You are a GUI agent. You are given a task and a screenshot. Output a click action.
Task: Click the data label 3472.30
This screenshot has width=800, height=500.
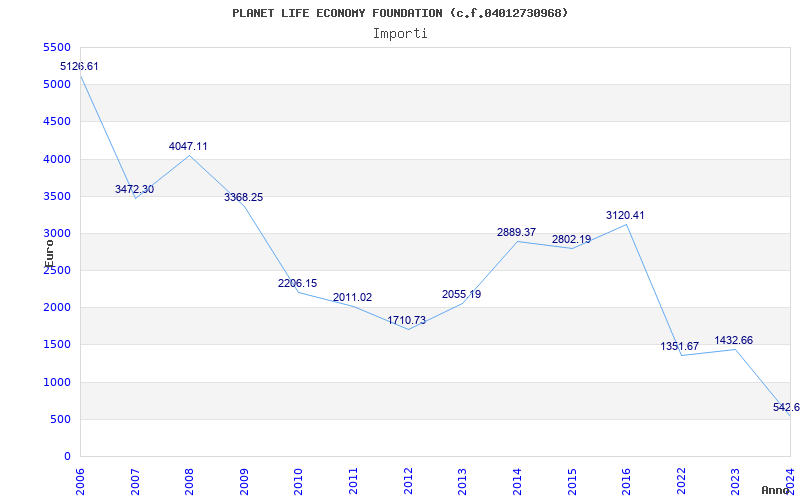pos(134,189)
